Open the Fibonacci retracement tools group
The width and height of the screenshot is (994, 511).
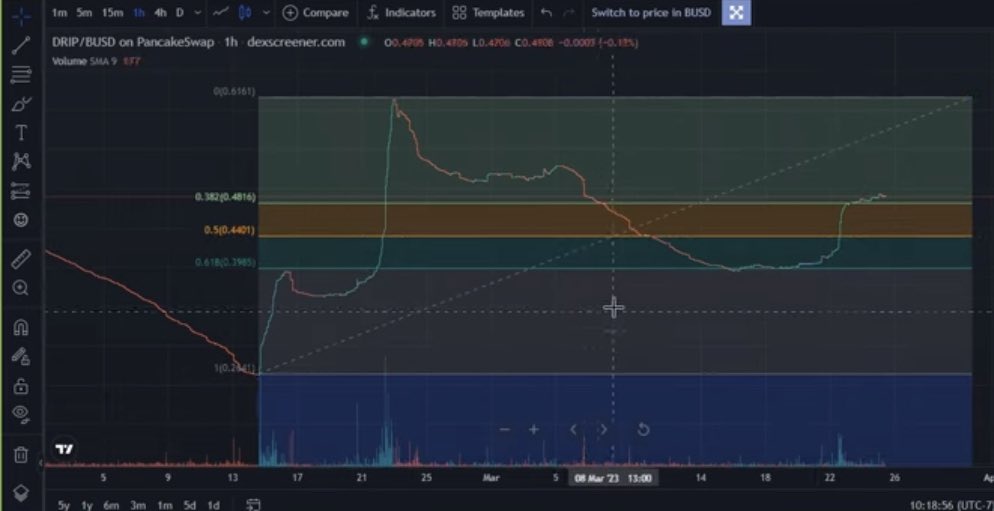pyautogui.click(x=21, y=74)
